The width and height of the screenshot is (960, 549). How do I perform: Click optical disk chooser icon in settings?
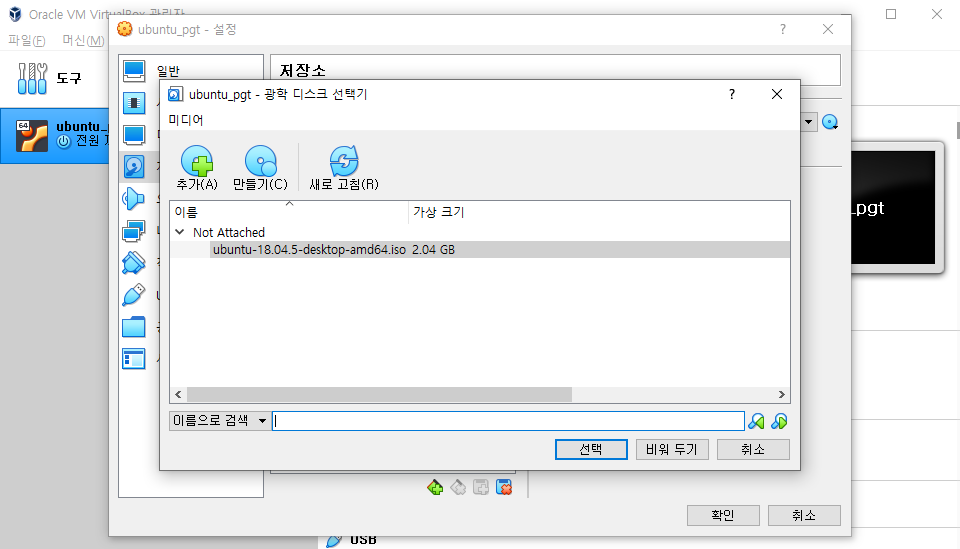830,122
